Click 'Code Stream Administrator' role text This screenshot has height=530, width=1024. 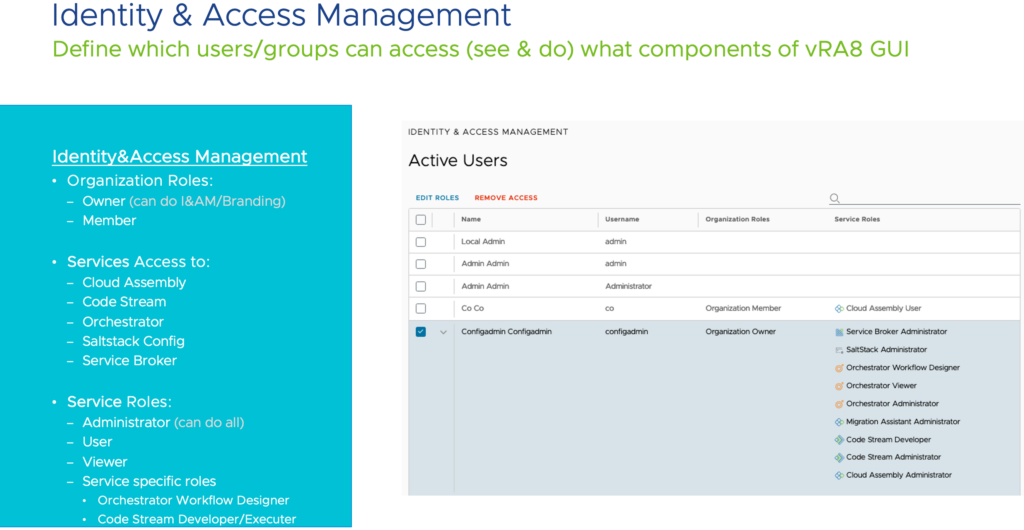click(894, 457)
